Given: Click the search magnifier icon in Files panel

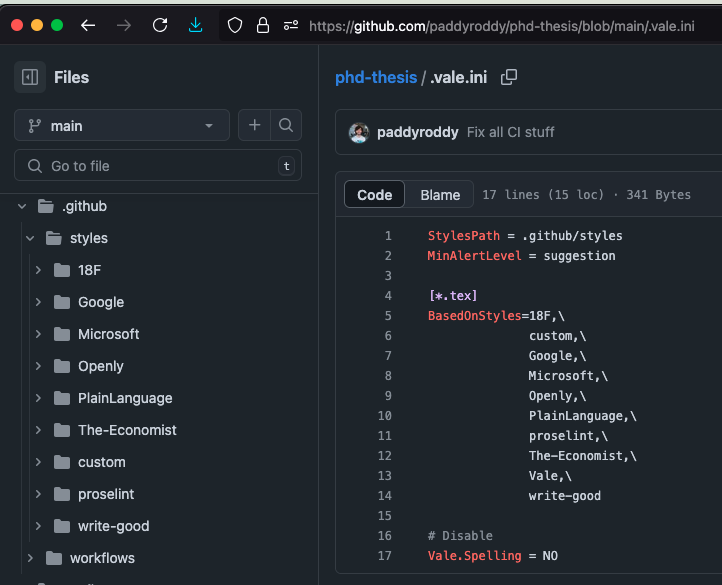Looking at the screenshot, I should click(286, 125).
